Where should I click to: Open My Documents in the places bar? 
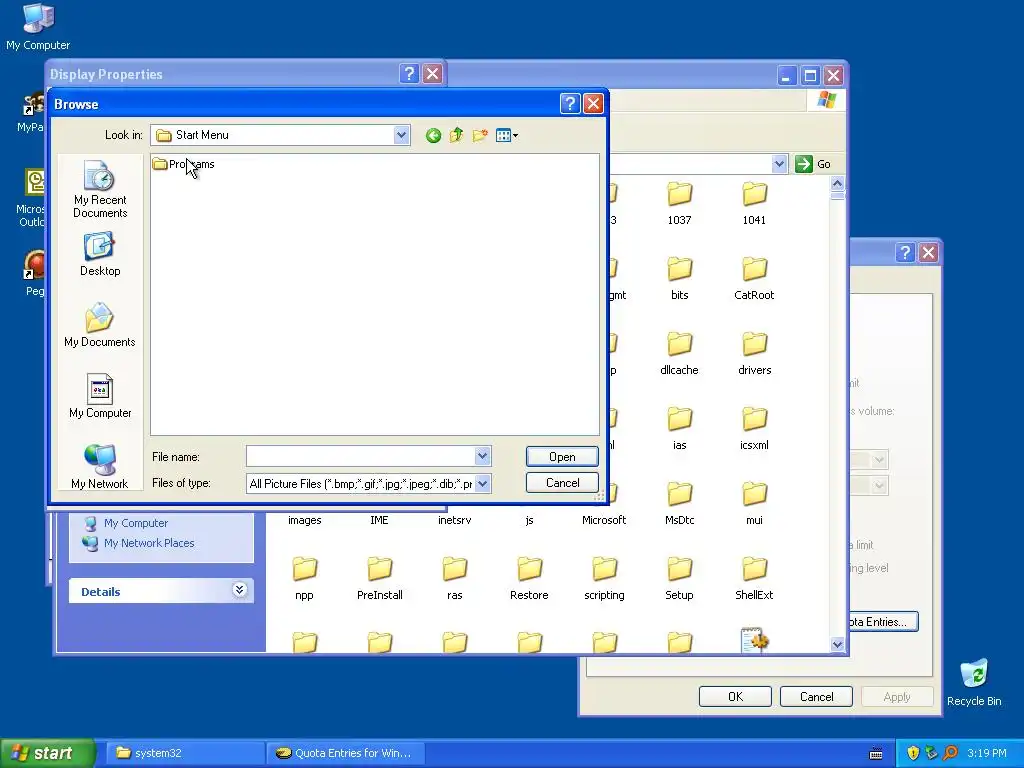(x=100, y=325)
